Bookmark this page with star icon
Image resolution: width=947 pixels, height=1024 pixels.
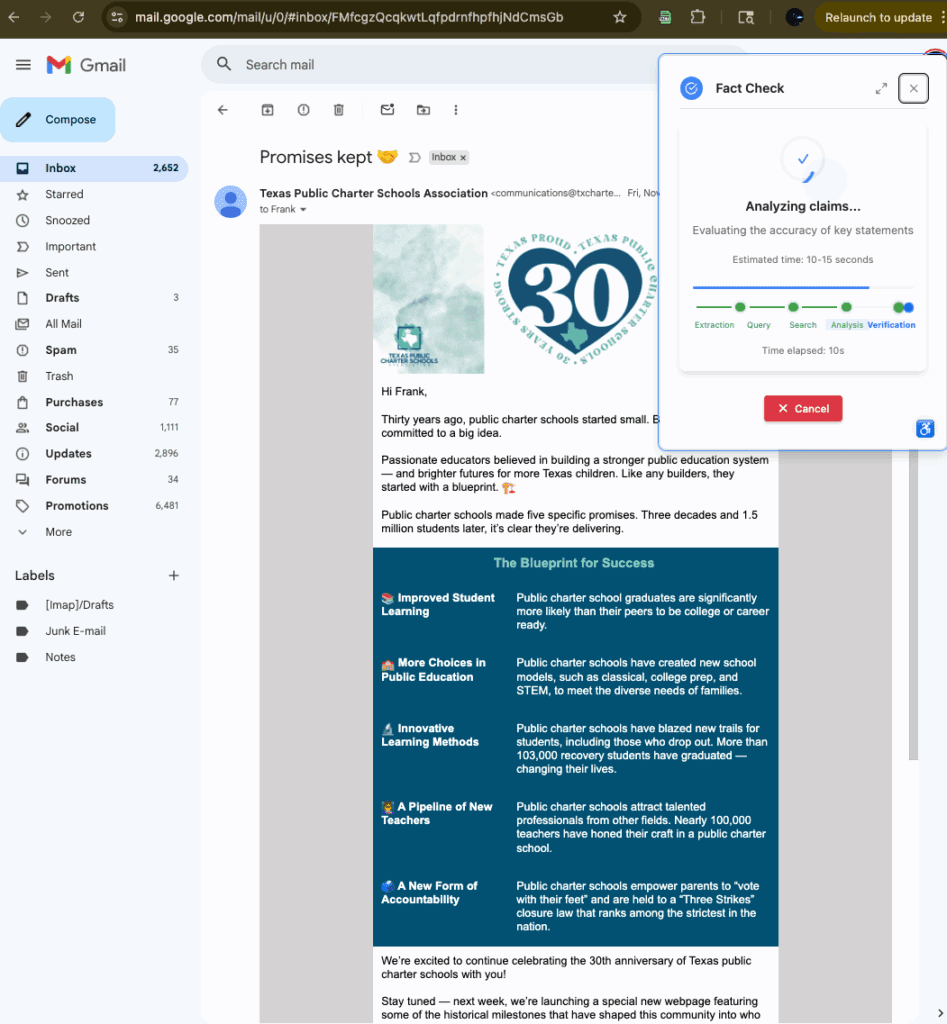620,17
